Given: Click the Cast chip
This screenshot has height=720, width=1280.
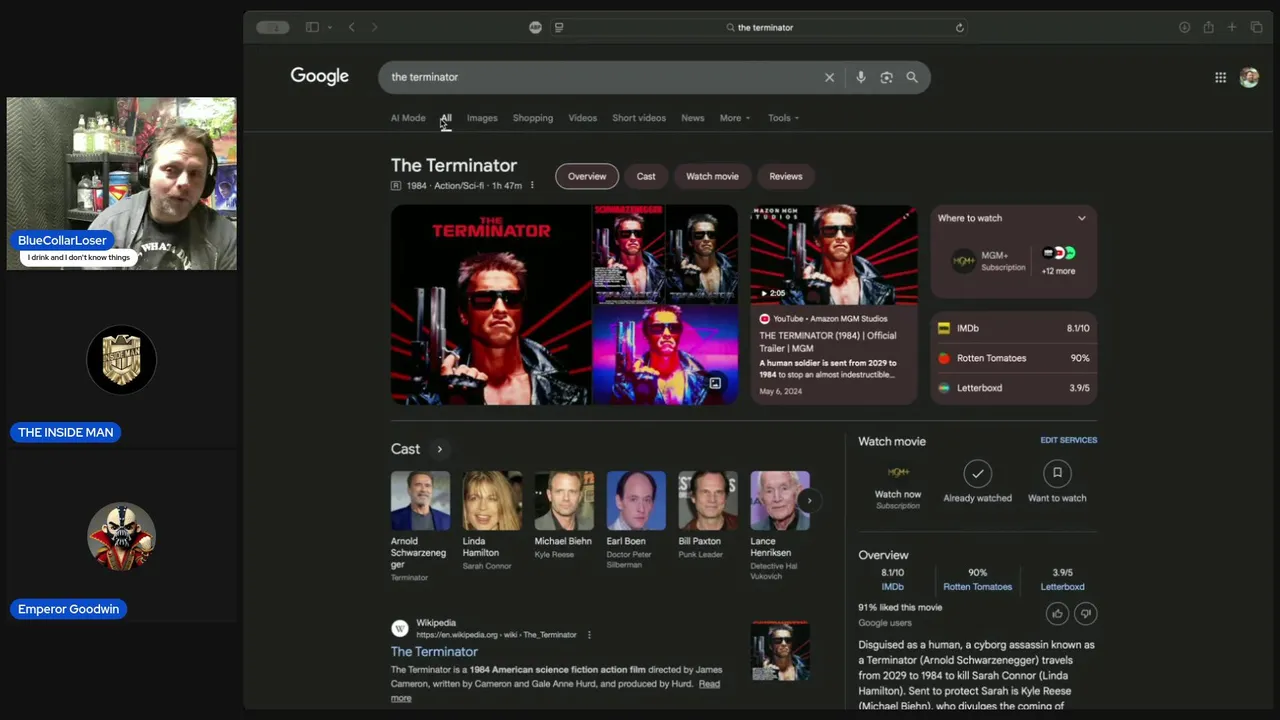Looking at the screenshot, I should 646,176.
